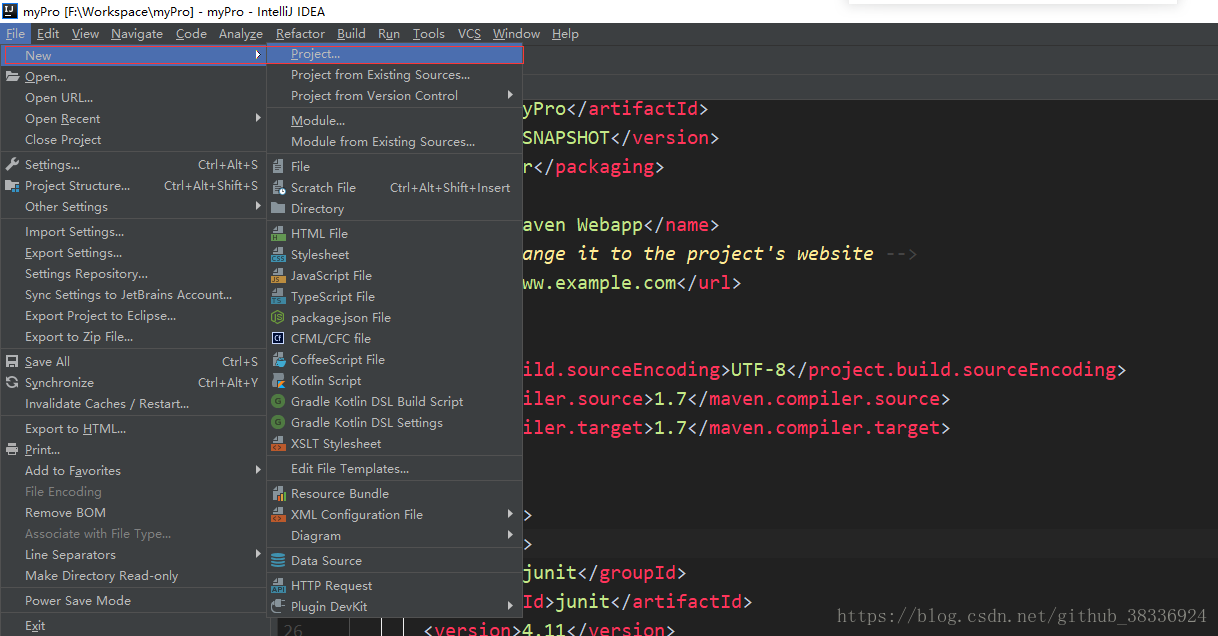Click the Directory folder icon
1218x636 pixels.
point(278,208)
